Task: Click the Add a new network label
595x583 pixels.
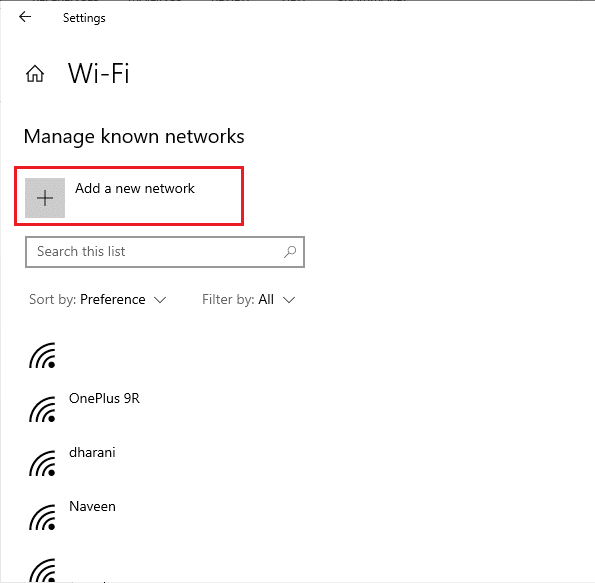Action: tap(135, 188)
